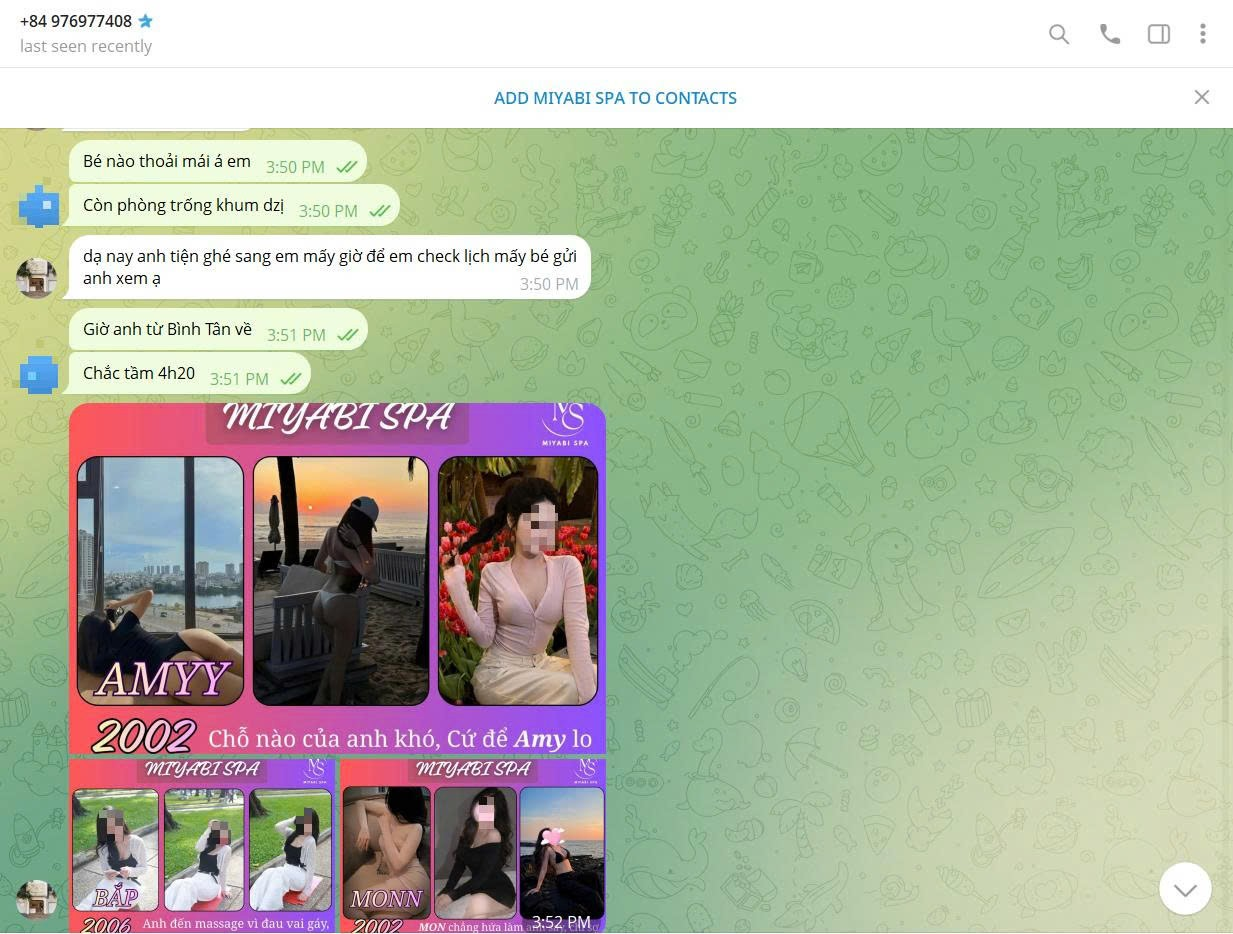Select the 'dạ nay anh tiện ghé sang' message

[x=330, y=268]
